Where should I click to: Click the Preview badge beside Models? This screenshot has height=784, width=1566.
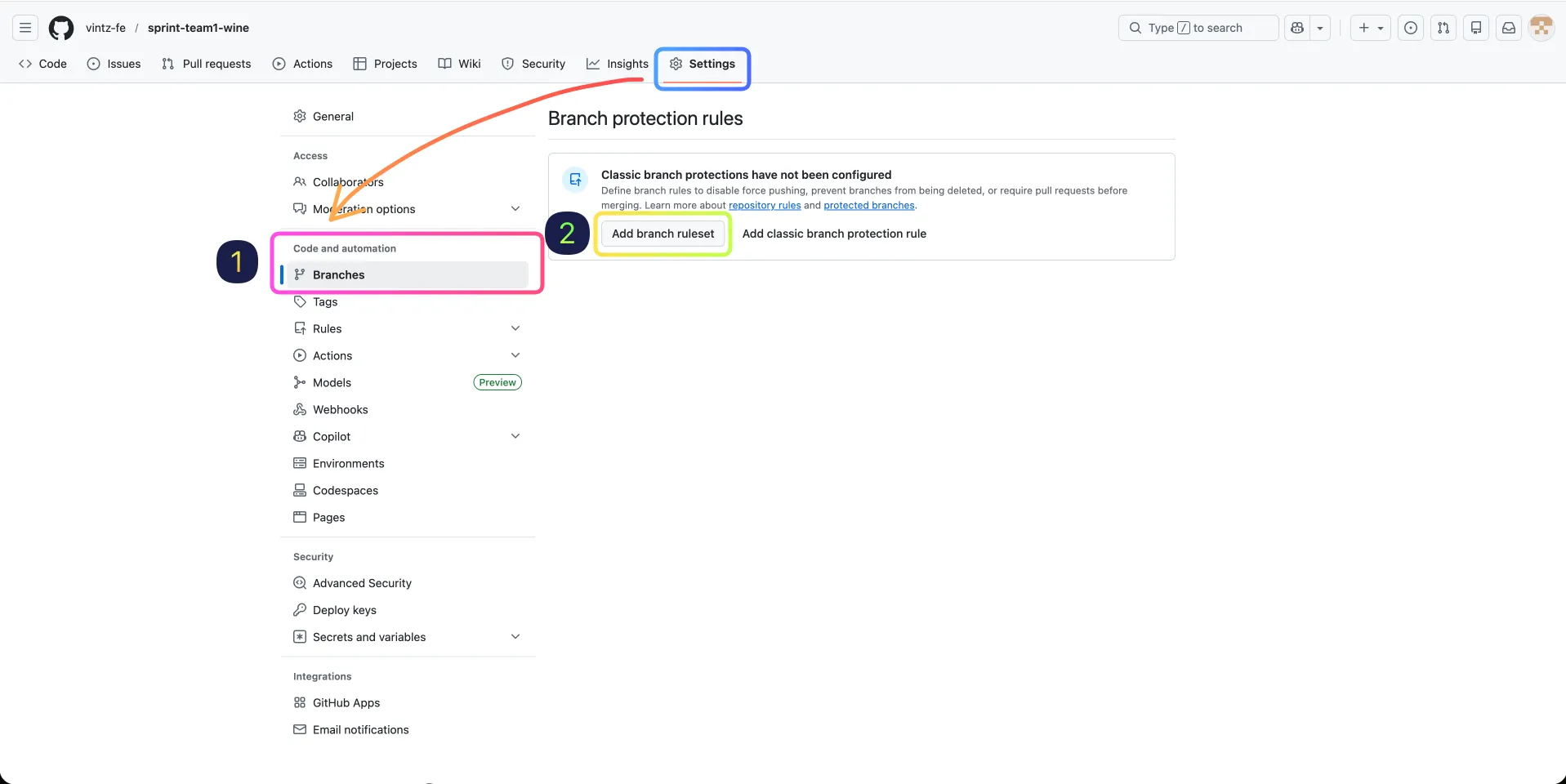point(497,382)
